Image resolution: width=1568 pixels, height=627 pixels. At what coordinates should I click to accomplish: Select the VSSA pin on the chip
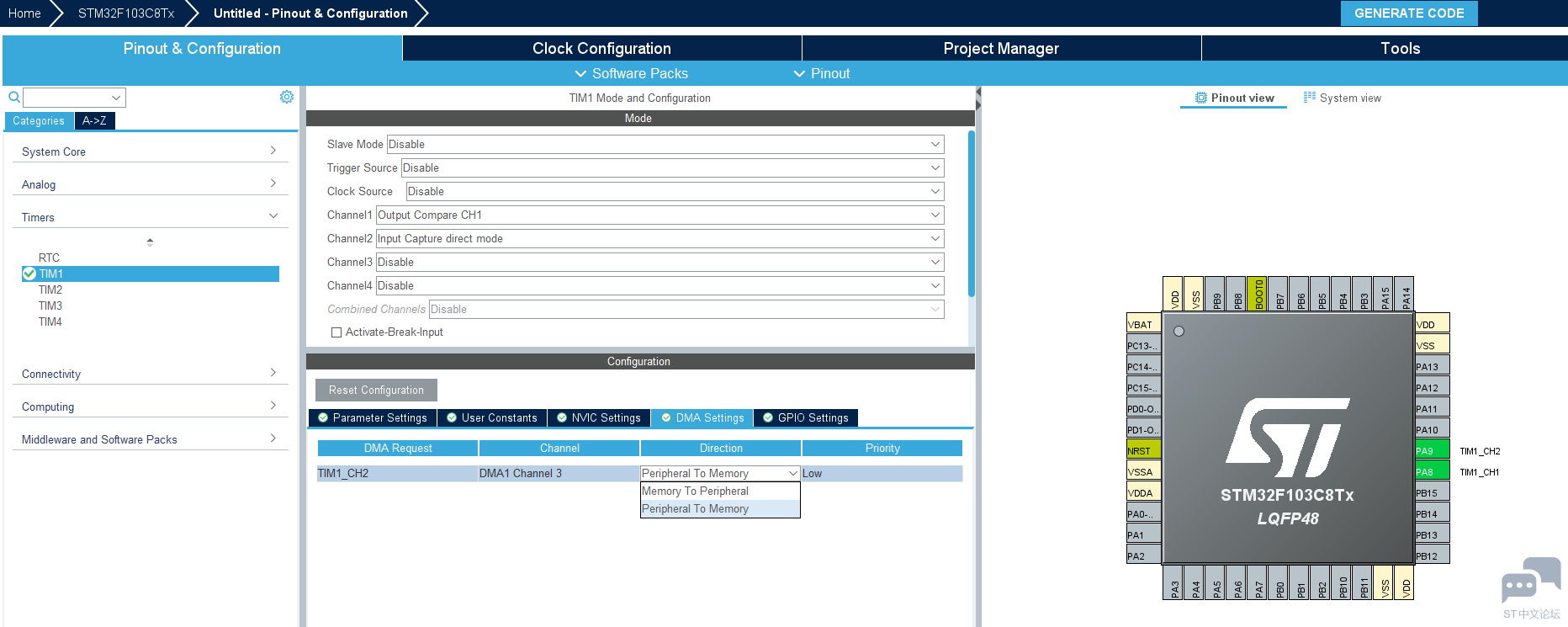coord(1144,471)
